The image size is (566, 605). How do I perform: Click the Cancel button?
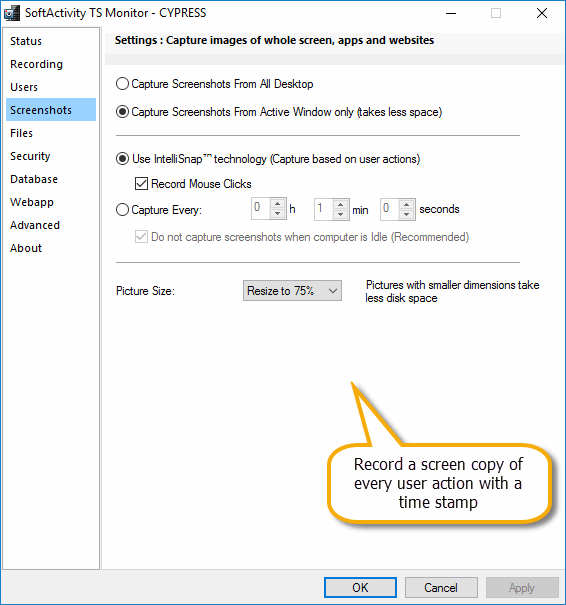(x=441, y=588)
